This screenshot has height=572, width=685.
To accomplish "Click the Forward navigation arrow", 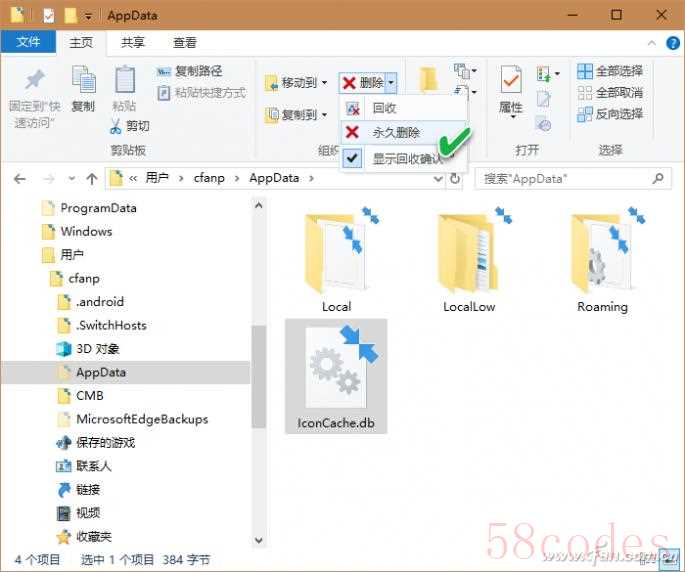I will [49, 179].
